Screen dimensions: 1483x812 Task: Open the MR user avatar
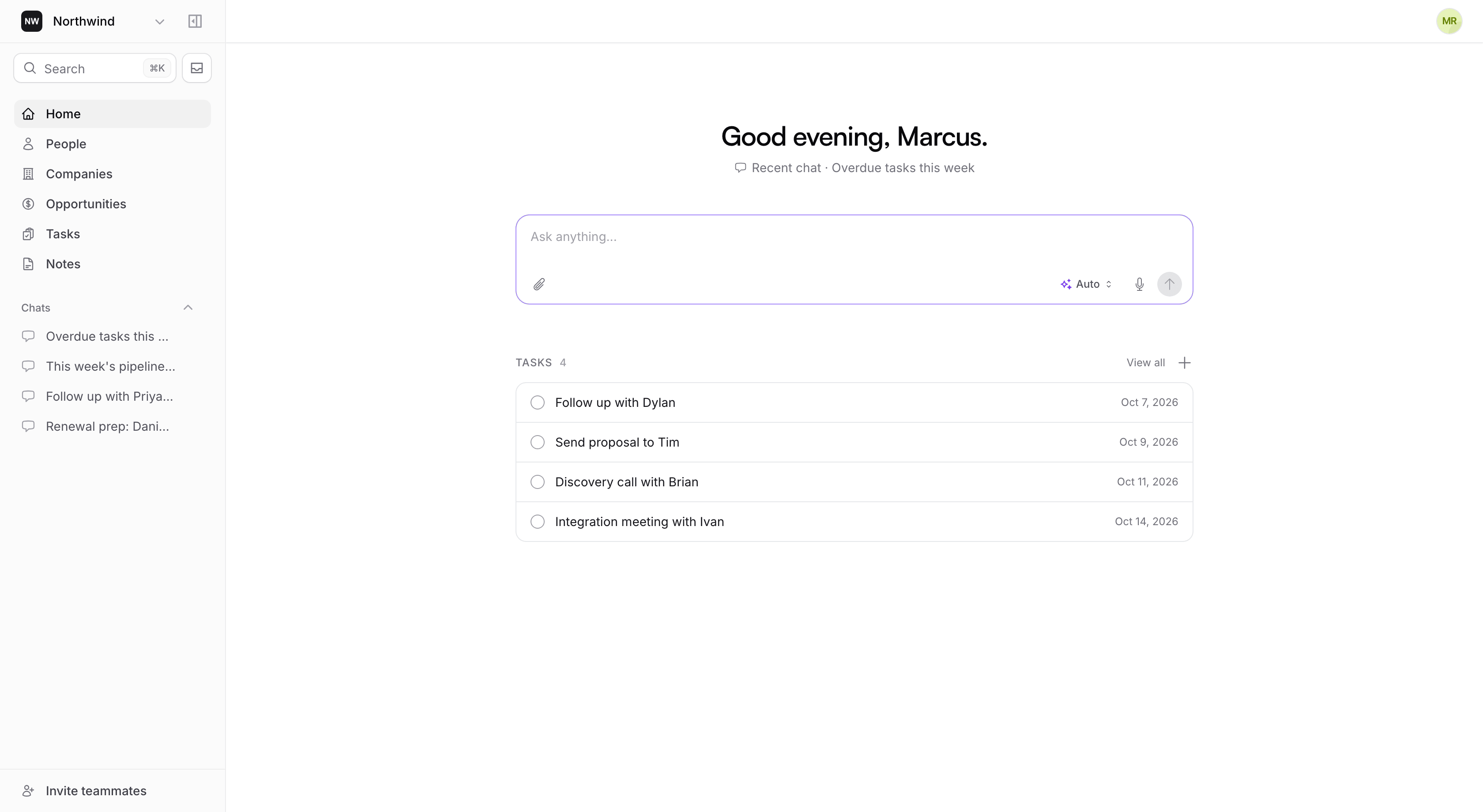(1449, 21)
